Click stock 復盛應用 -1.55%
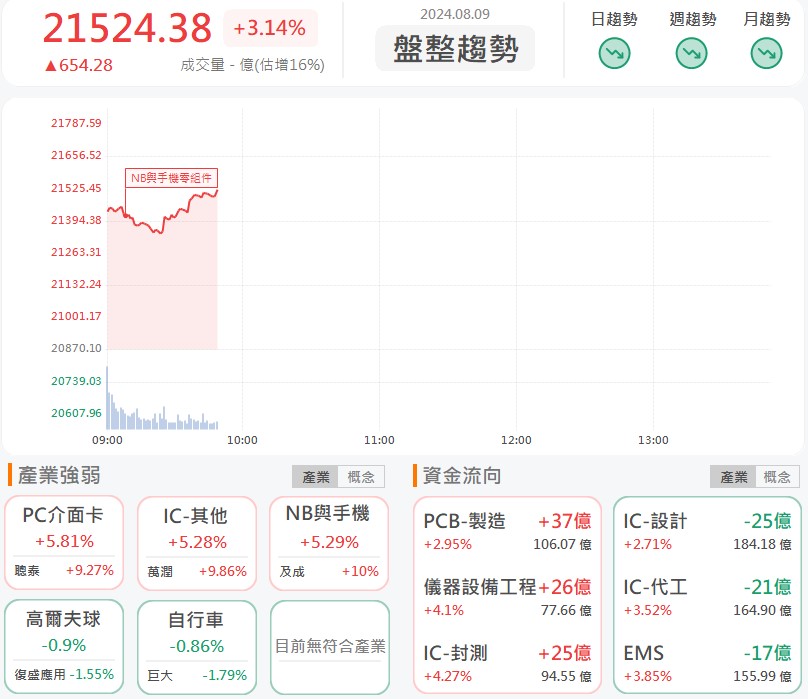 pyautogui.click(x=64, y=674)
